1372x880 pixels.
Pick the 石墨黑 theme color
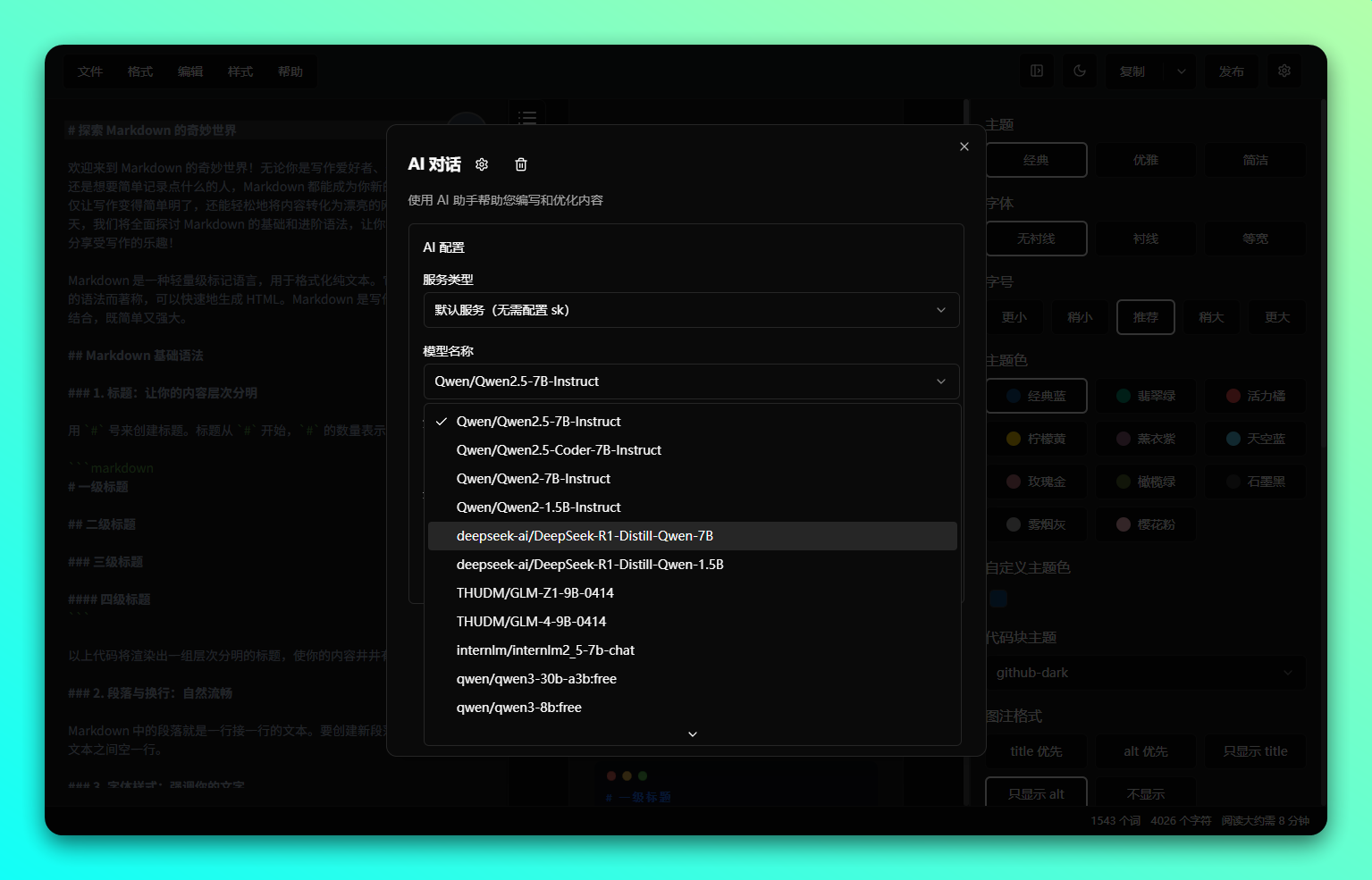(1256, 482)
